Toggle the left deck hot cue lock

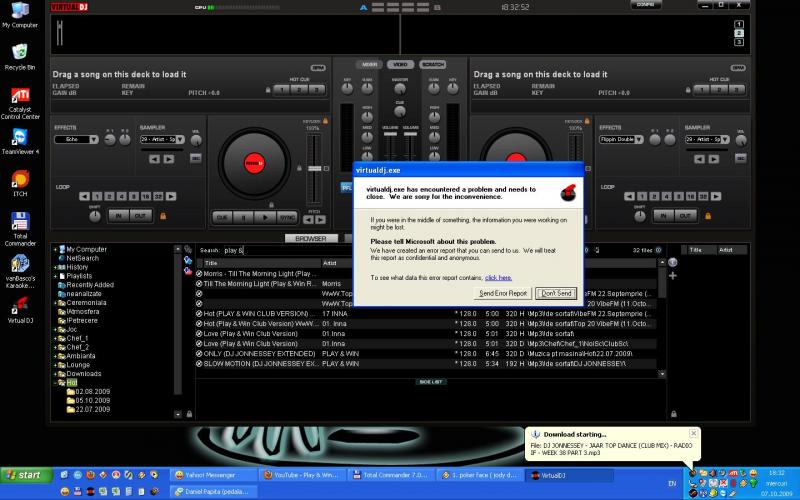point(268,90)
